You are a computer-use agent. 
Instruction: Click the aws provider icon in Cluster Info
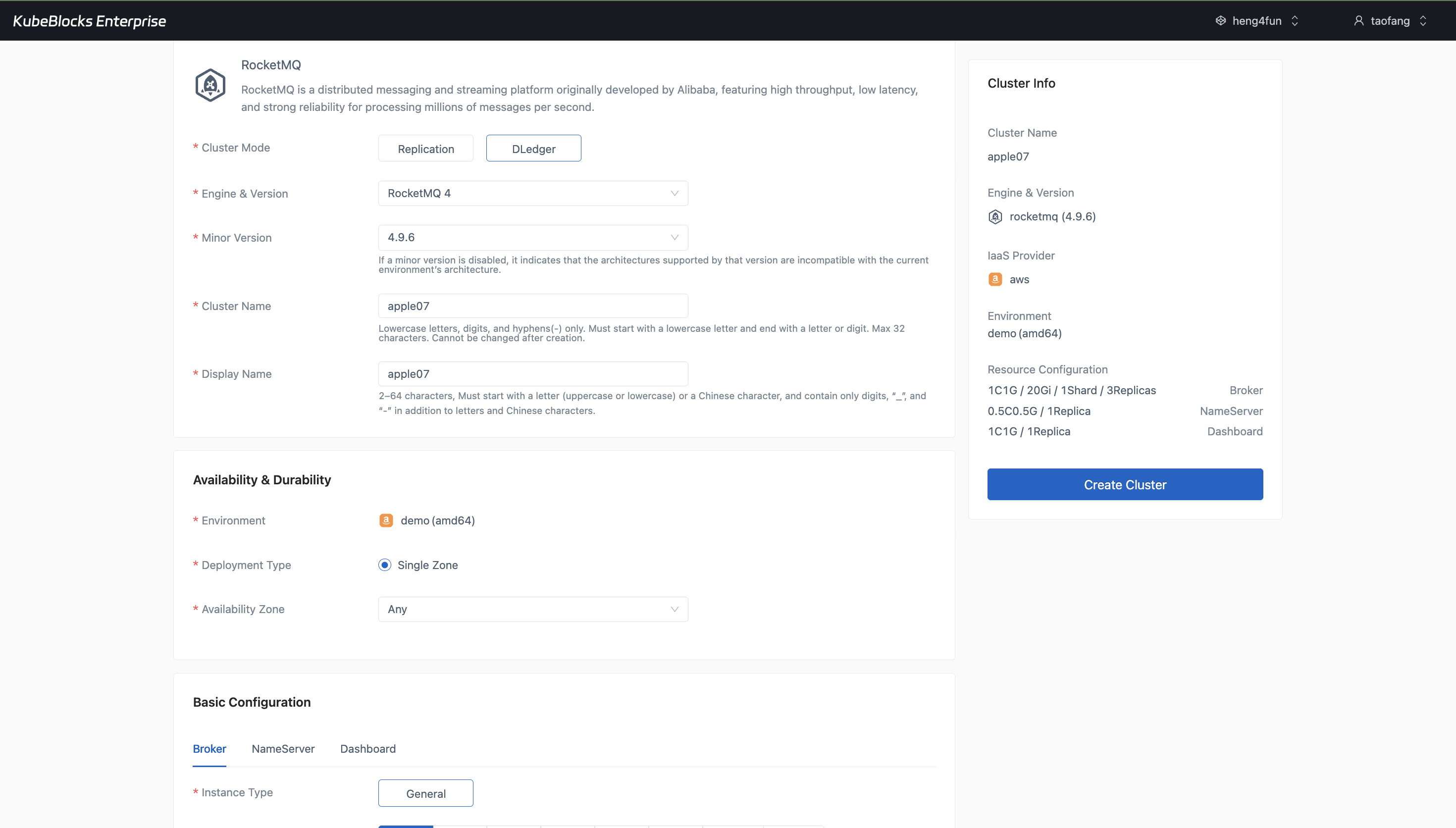[x=995, y=279]
